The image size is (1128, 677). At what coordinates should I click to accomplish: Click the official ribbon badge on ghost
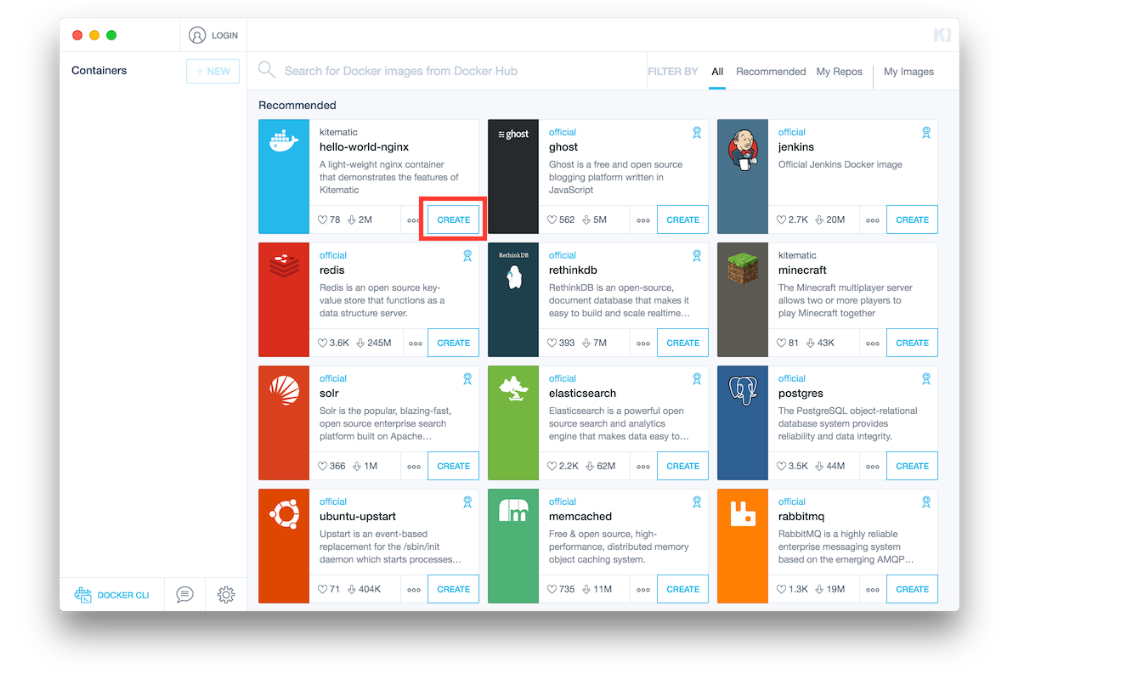tap(696, 132)
